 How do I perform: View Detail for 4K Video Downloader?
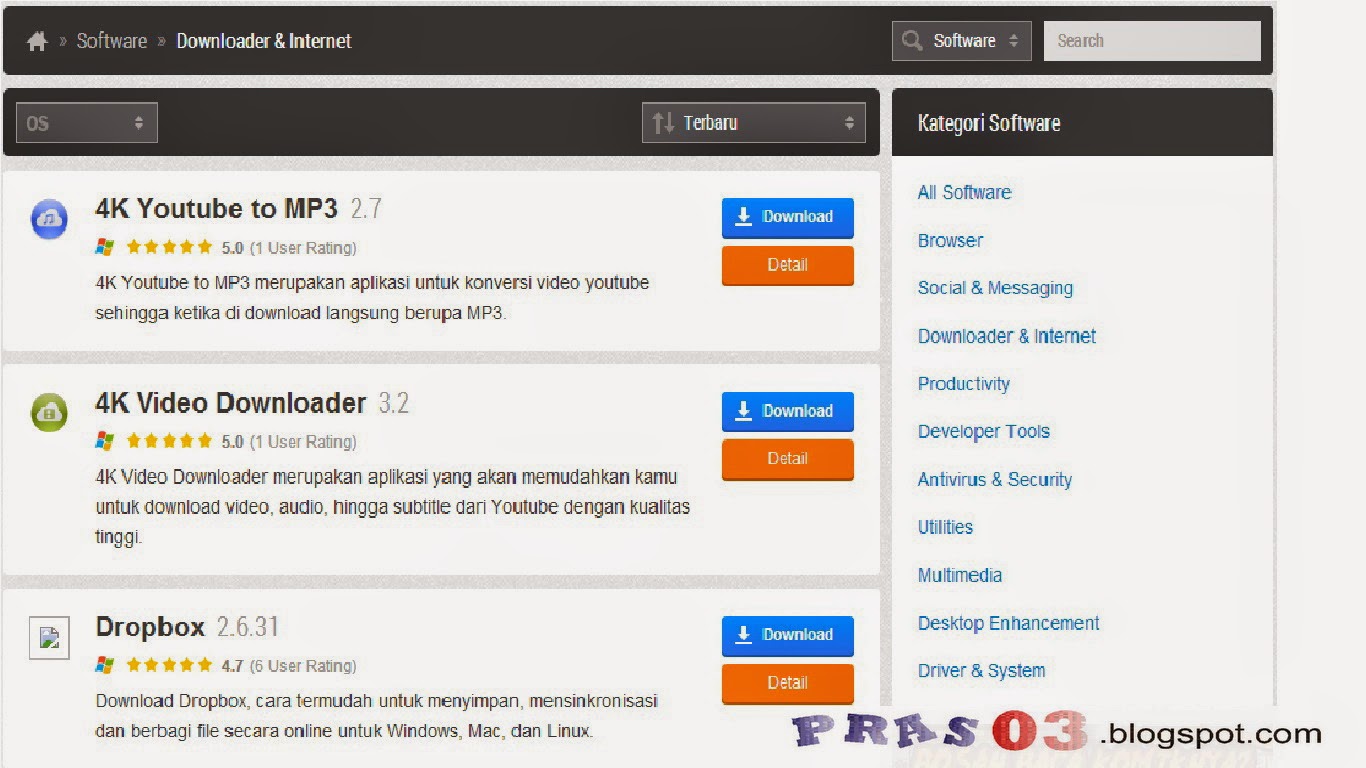pyautogui.click(x=788, y=459)
